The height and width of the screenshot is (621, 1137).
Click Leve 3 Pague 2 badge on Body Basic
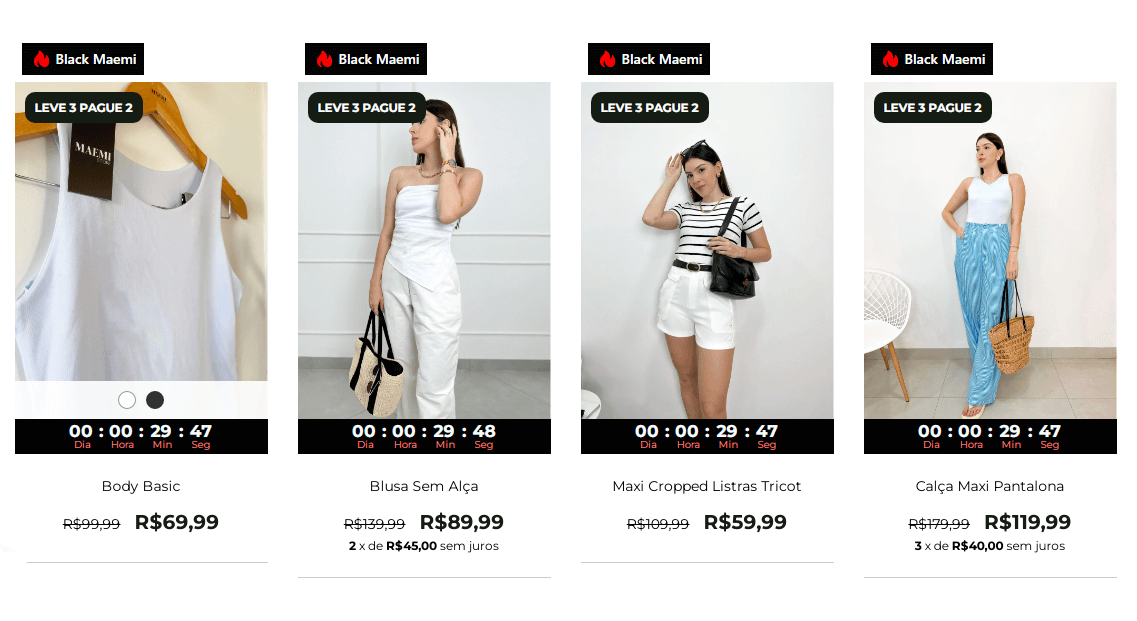coord(84,107)
